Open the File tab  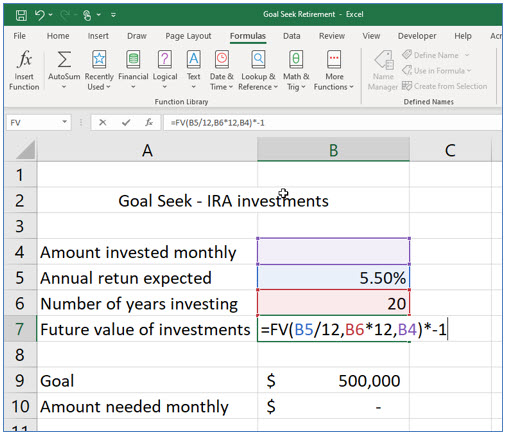(x=19, y=36)
